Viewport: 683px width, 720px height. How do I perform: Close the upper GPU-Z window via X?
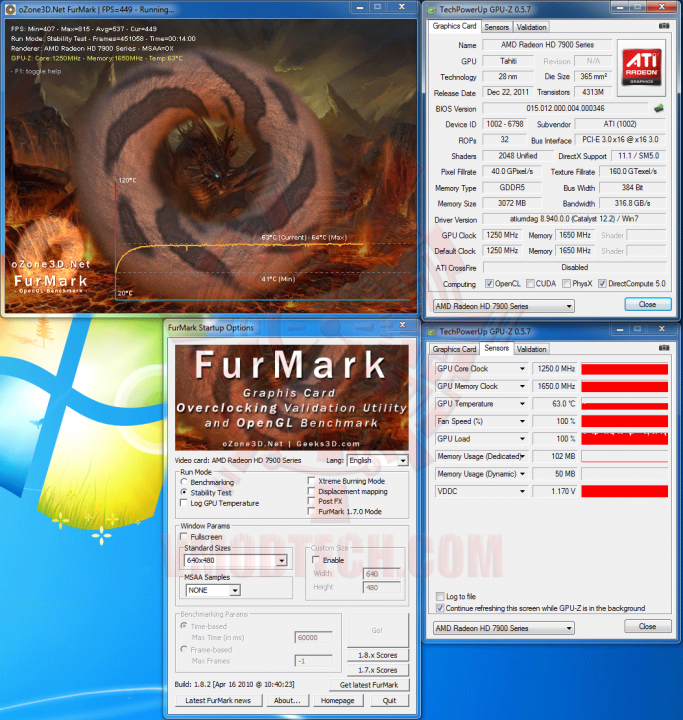click(x=662, y=7)
